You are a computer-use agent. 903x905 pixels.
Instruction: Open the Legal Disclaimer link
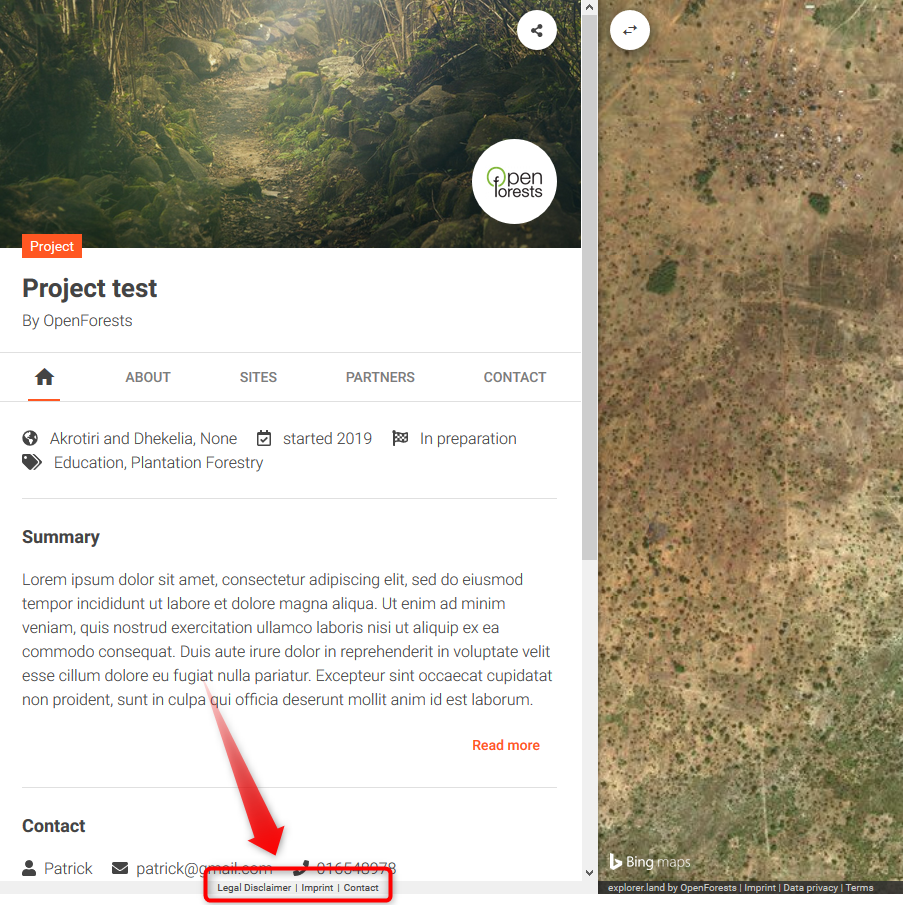[x=254, y=888]
